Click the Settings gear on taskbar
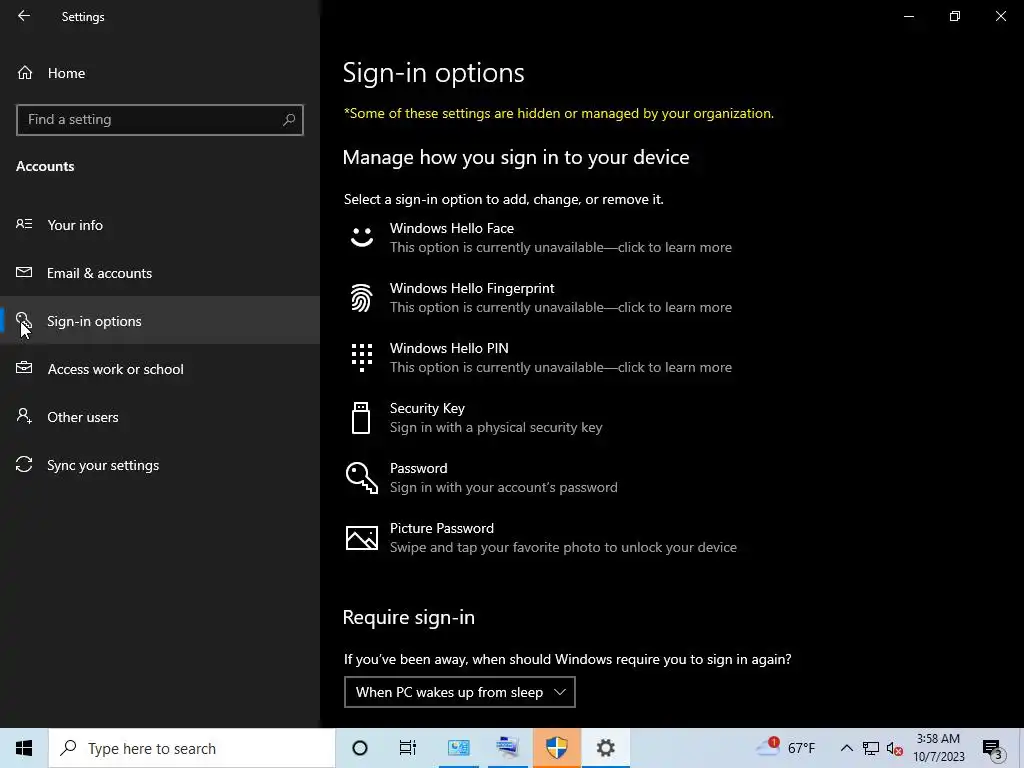1024x768 pixels. tap(605, 748)
